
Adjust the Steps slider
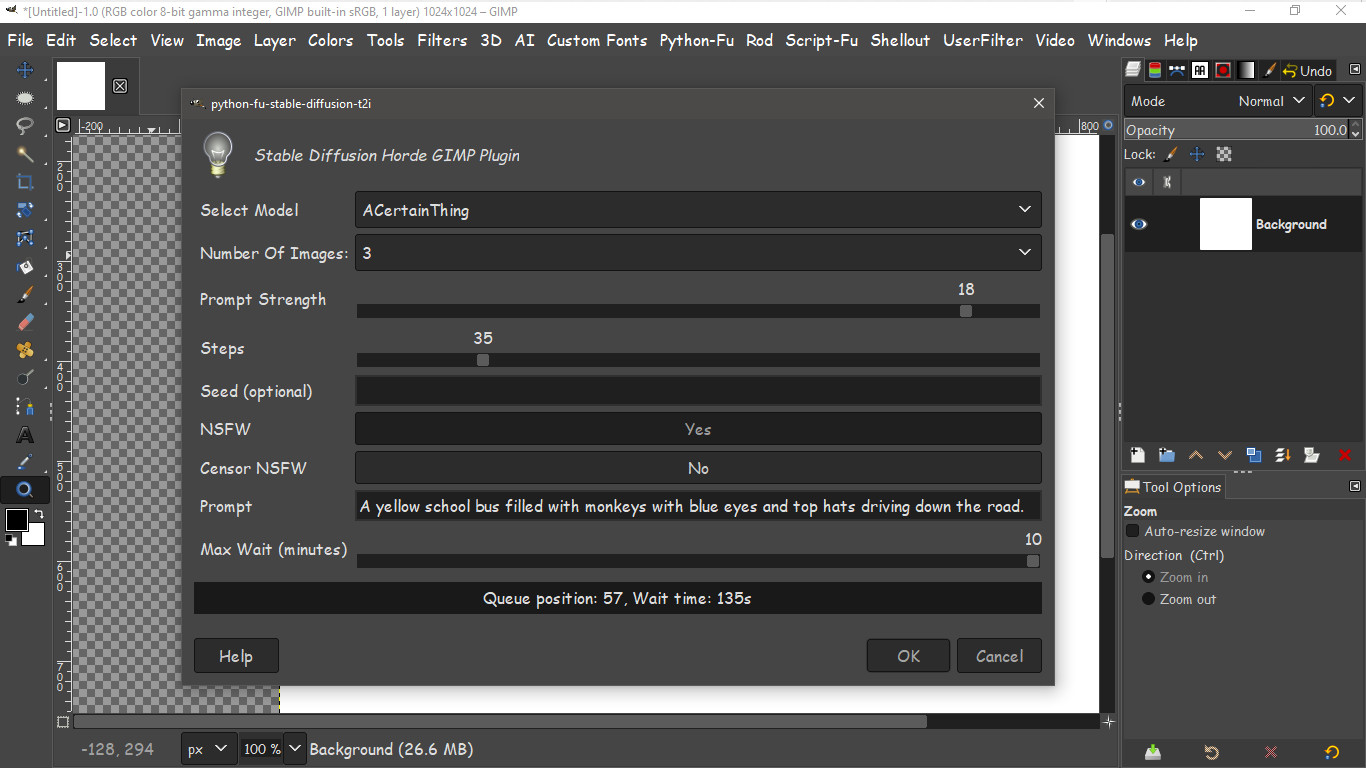(x=483, y=360)
